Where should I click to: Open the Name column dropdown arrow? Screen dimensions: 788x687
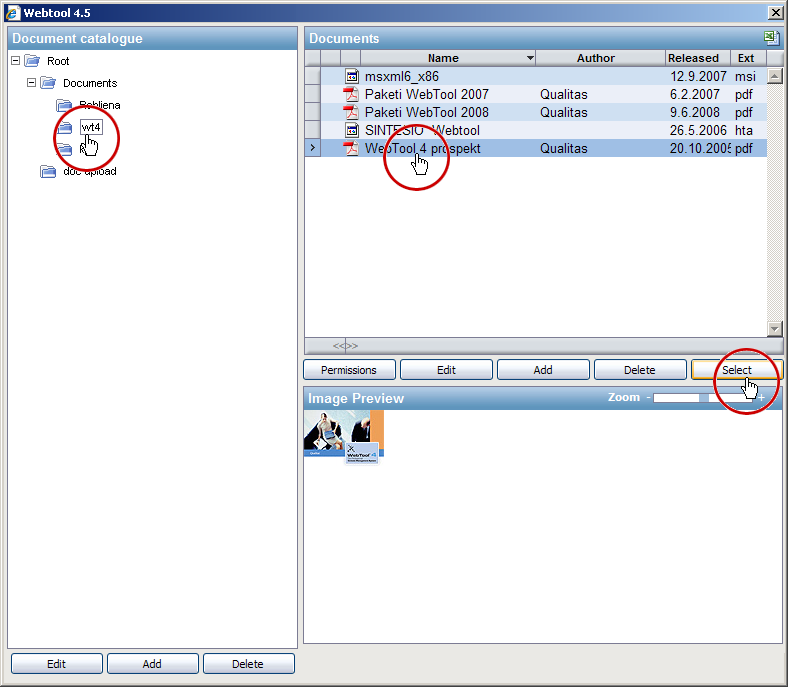tap(529, 58)
